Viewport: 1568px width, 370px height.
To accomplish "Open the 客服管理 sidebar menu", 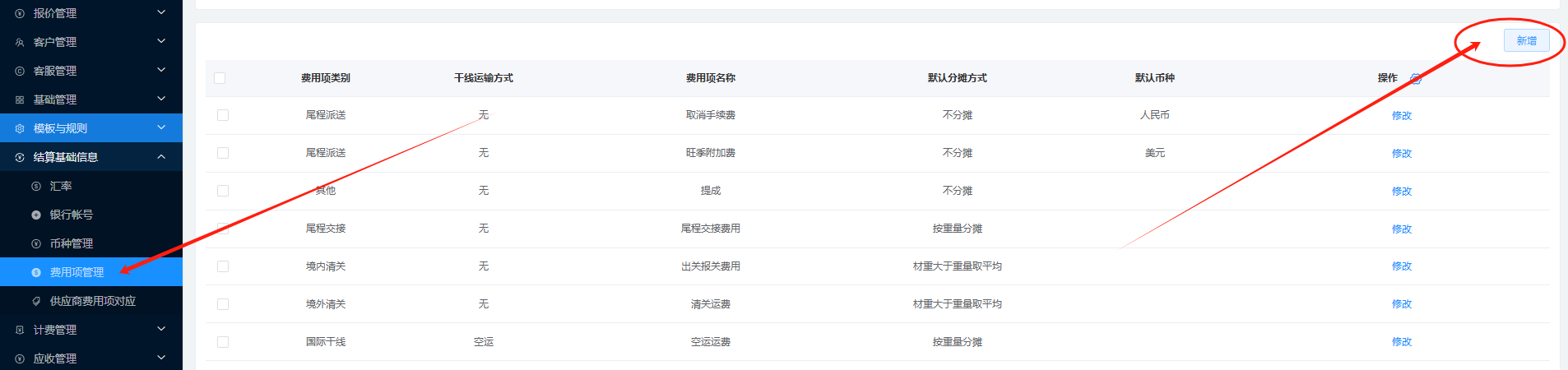I will click(55, 72).
